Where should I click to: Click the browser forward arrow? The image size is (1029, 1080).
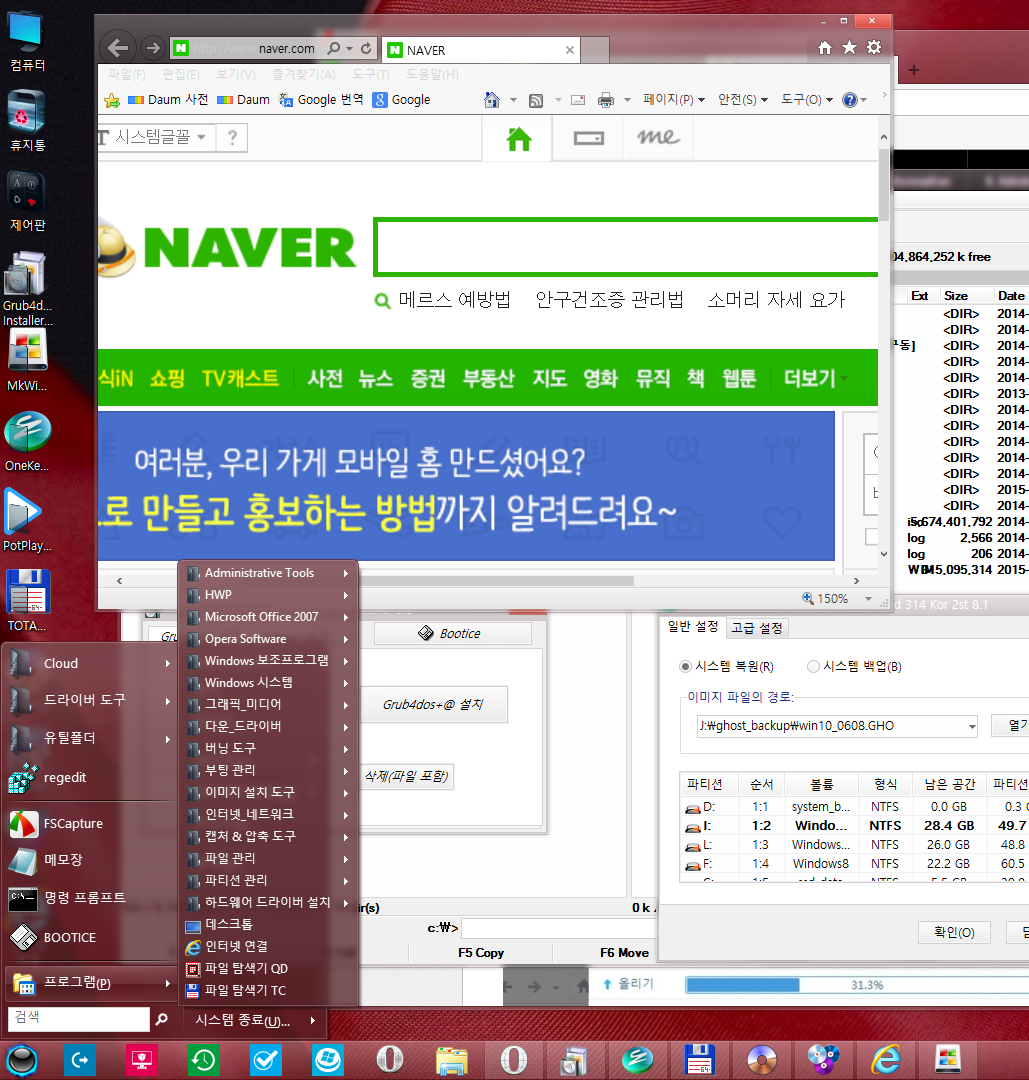click(x=153, y=48)
